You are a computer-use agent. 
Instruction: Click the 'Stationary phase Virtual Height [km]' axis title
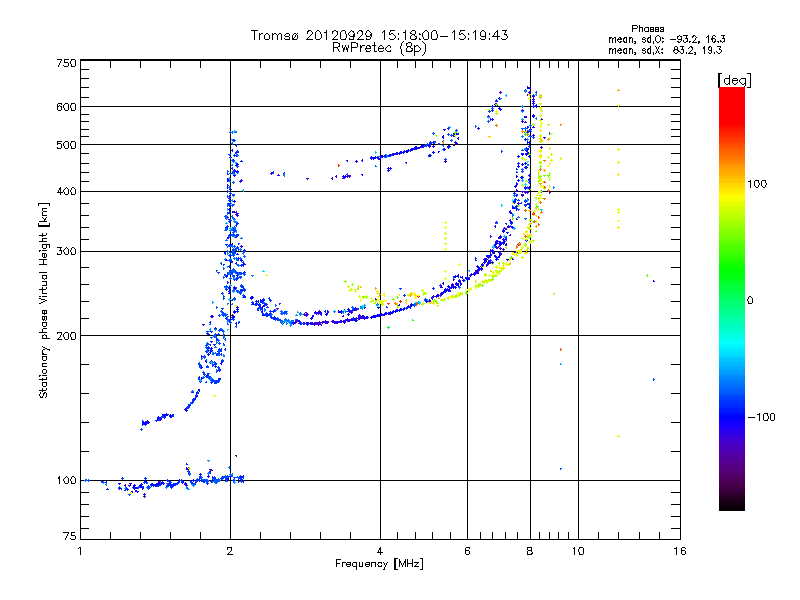pyautogui.click(x=44, y=300)
